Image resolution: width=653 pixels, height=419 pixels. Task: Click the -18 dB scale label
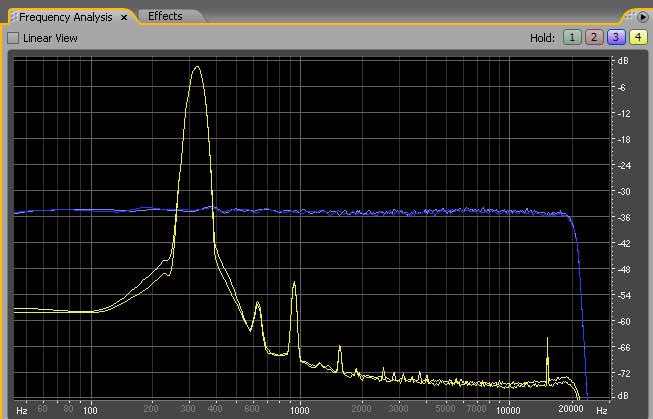pos(624,140)
